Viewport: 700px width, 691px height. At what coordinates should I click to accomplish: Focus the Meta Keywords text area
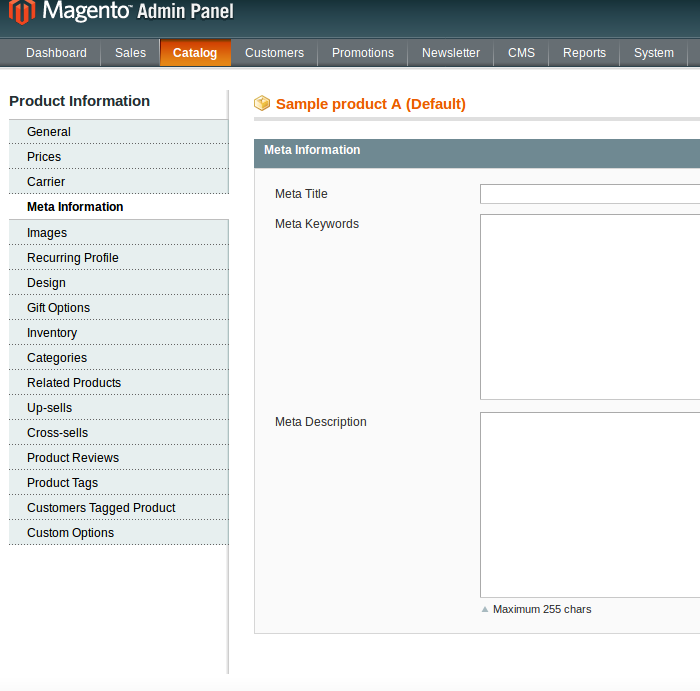589,306
